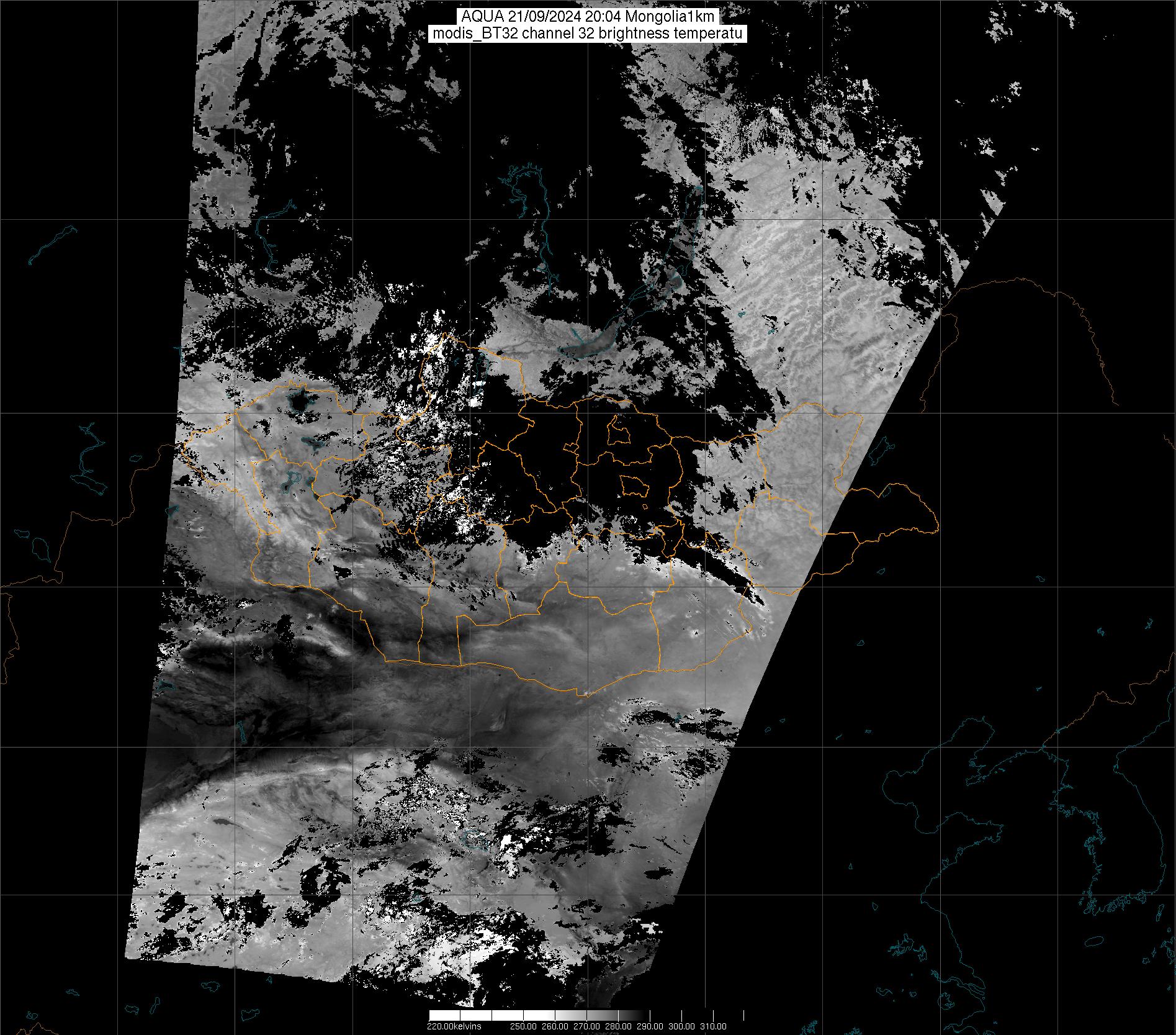Click the 270.00 scale label
This screenshot has width=1176, height=1035.
[x=588, y=1026]
